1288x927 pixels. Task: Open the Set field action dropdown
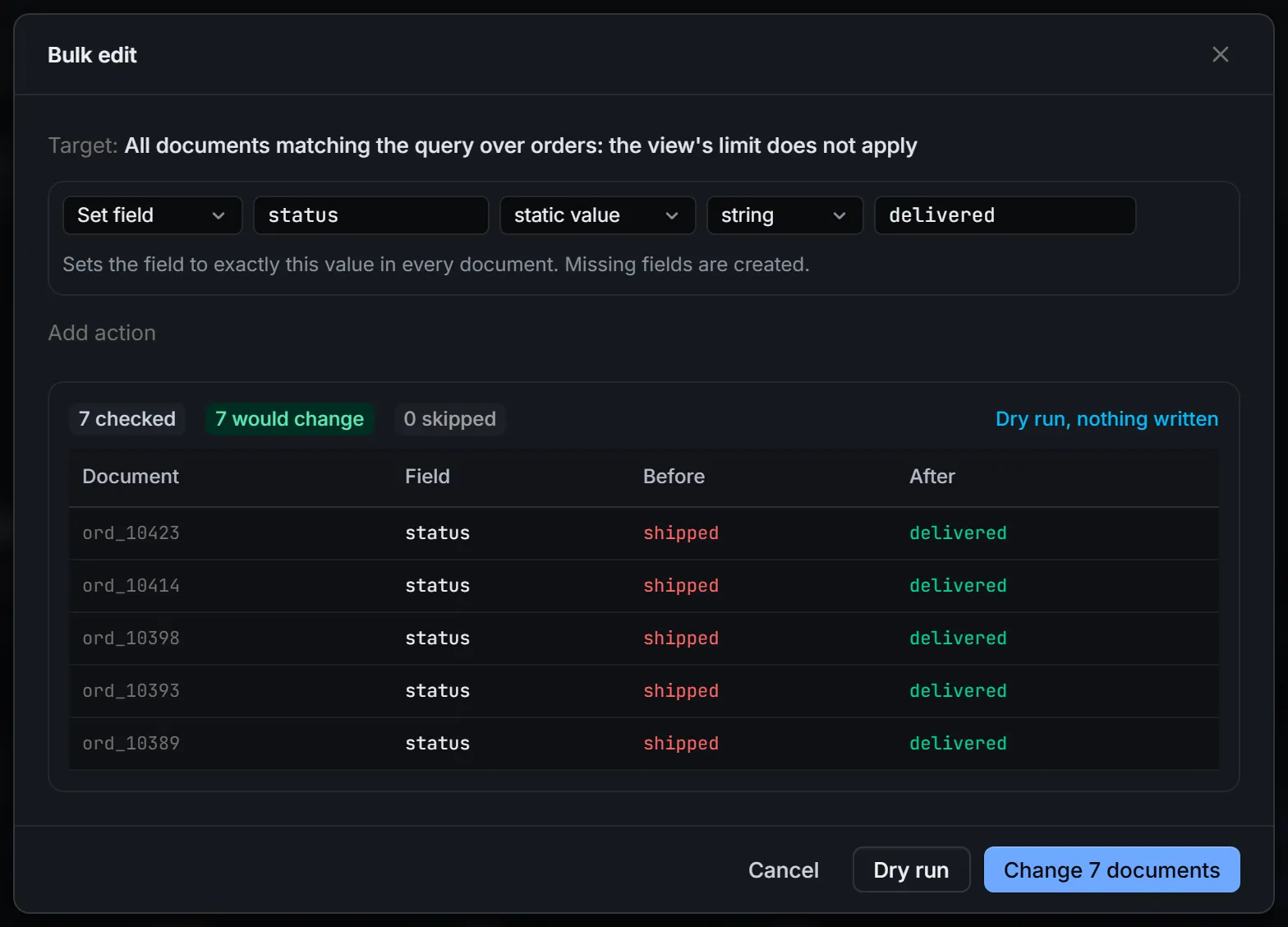[x=153, y=215]
